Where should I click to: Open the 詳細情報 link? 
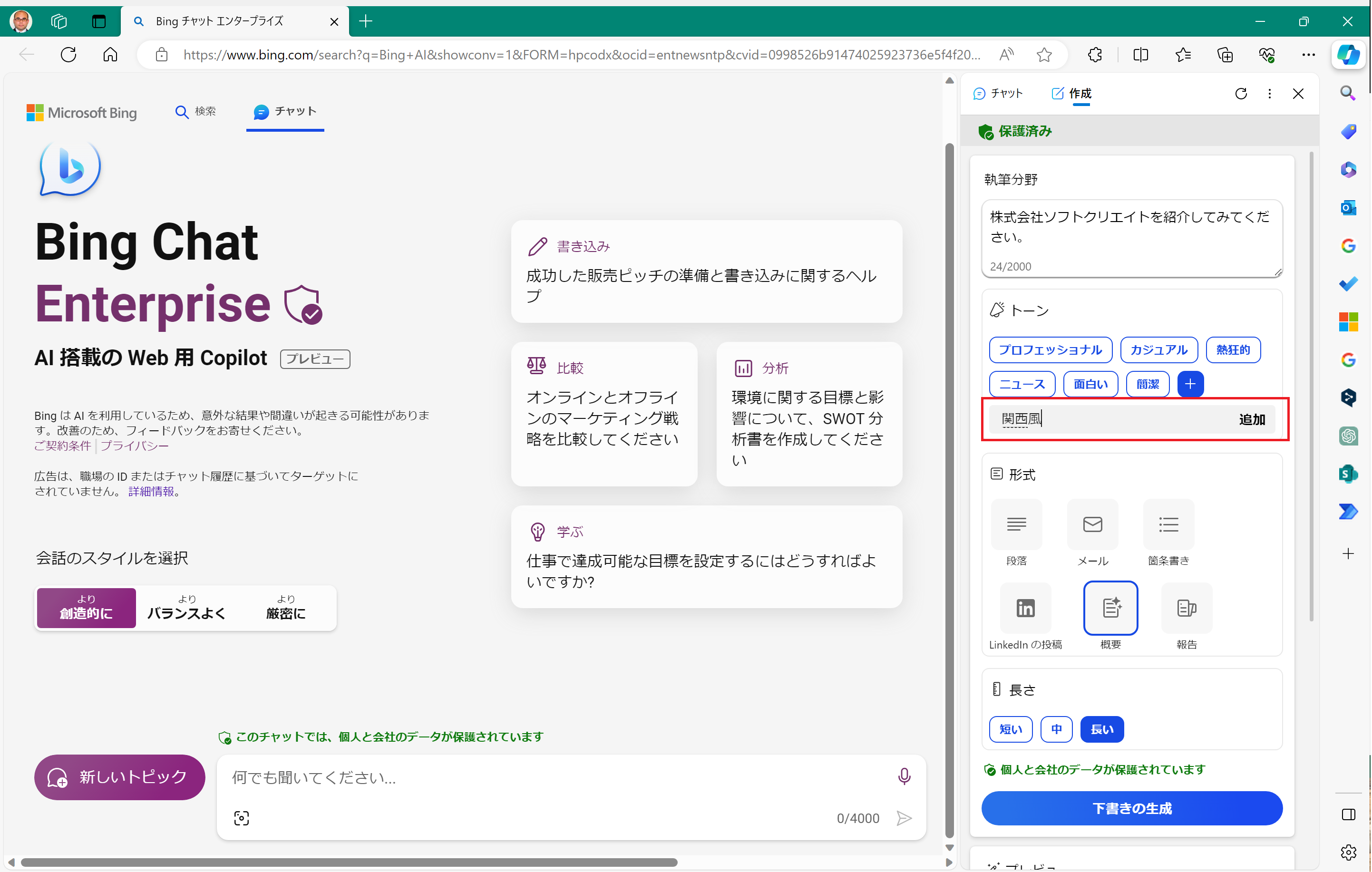click(x=151, y=491)
